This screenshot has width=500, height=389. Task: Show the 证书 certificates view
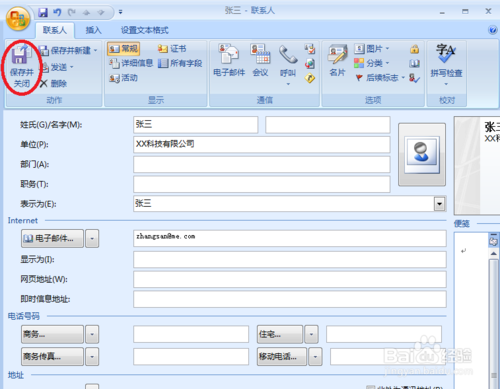(172, 49)
